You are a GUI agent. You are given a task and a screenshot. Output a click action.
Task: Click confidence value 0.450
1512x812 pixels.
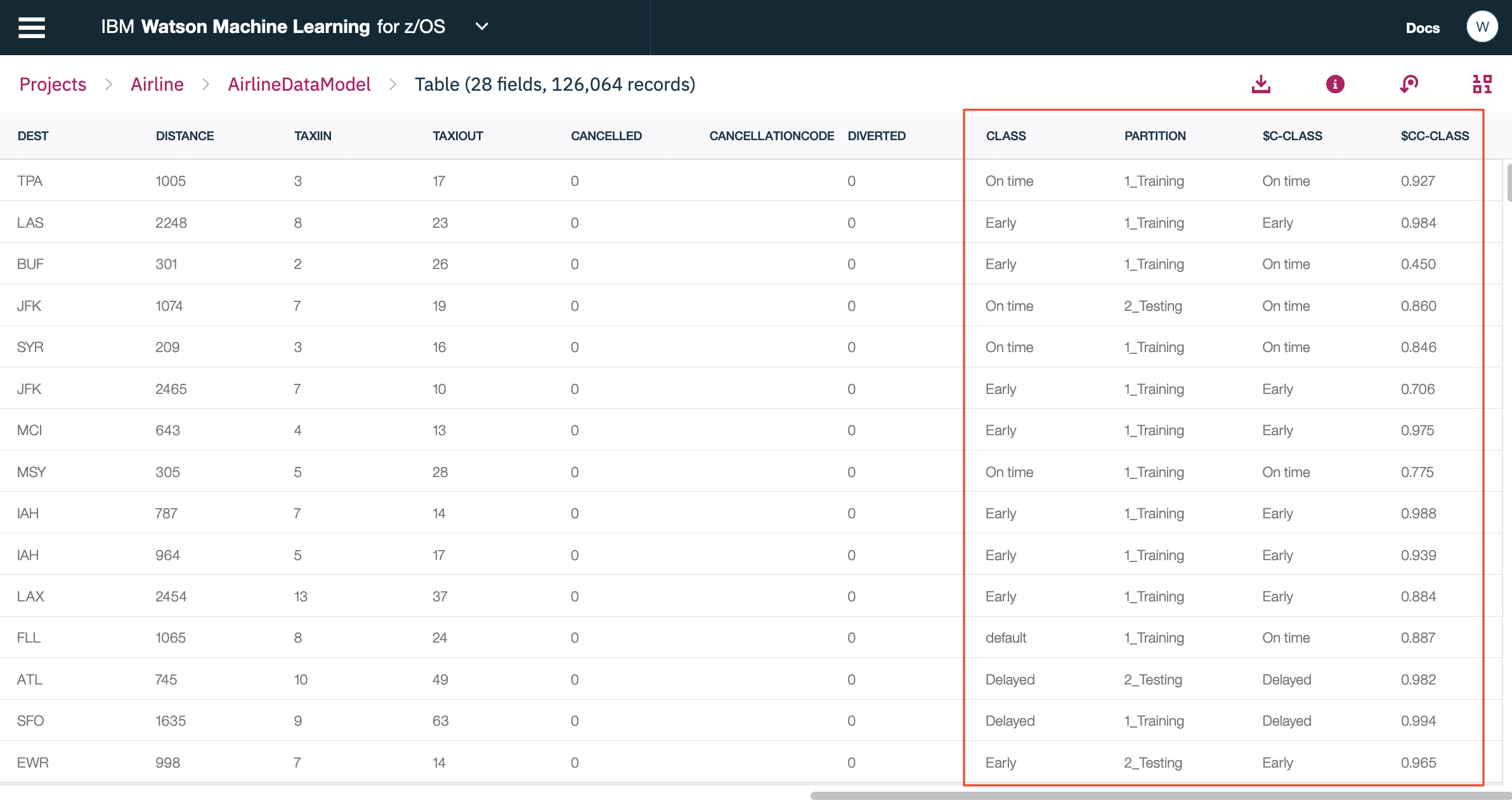[1419, 264]
